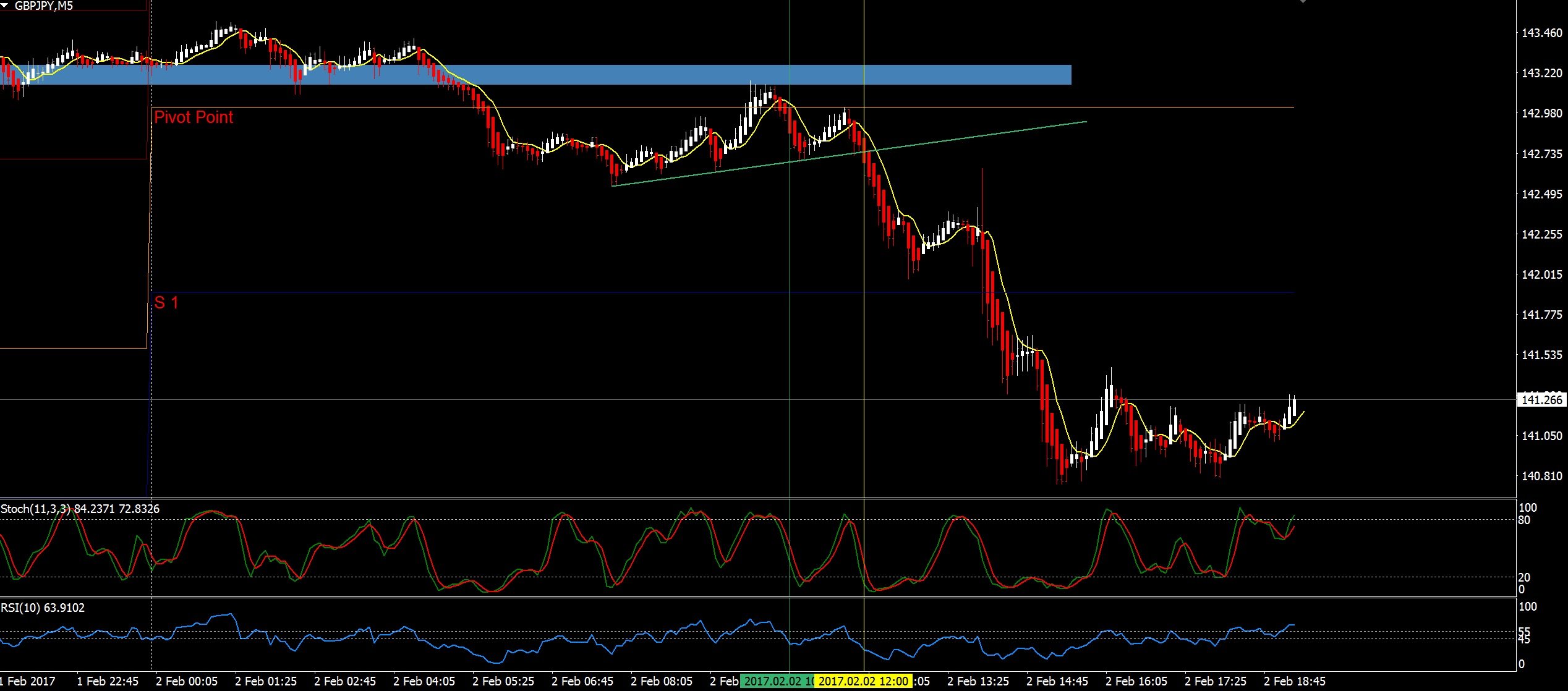Viewport: 1568px width, 691px height.
Task: Click the 140.810 price scale value
Action: pos(1541,476)
